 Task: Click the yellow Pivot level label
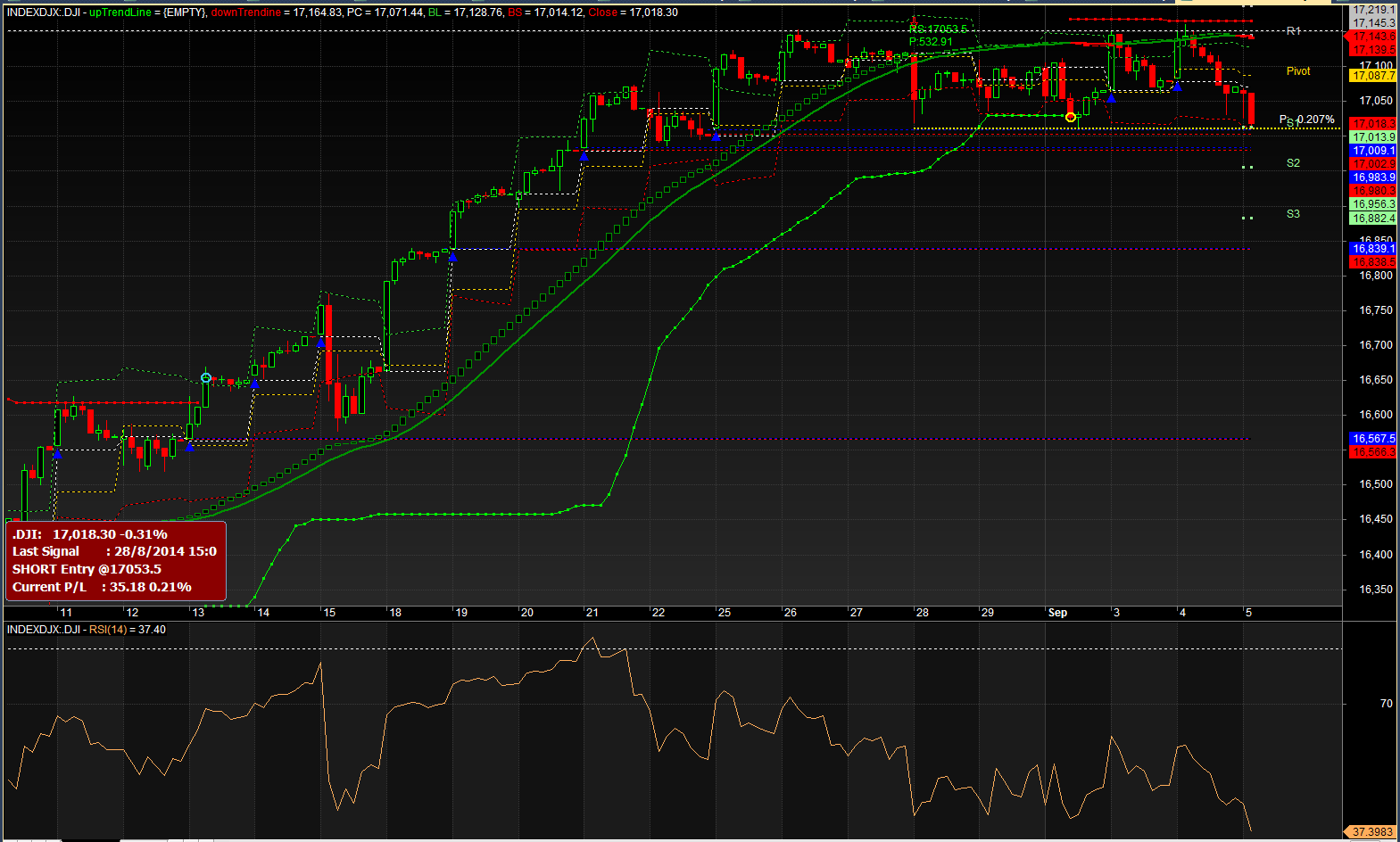pyautogui.click(x=1298, y=71)
